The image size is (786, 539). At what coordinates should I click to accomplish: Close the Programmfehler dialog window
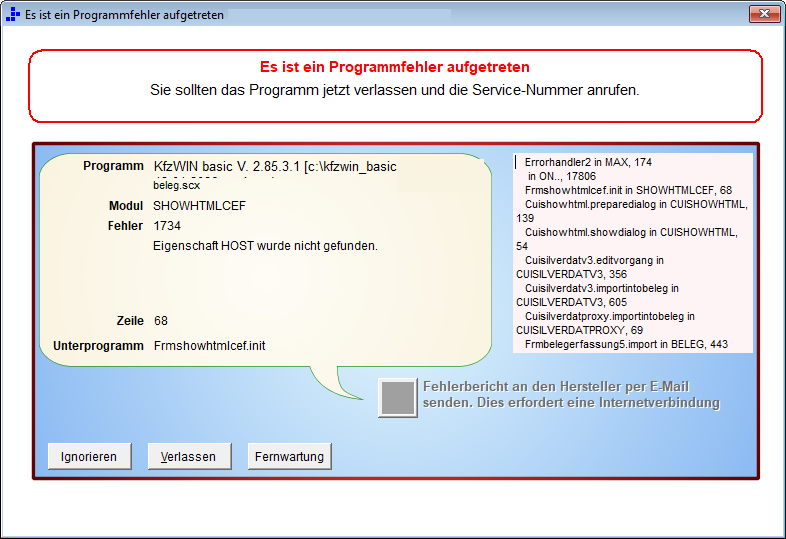pos(764,14)
